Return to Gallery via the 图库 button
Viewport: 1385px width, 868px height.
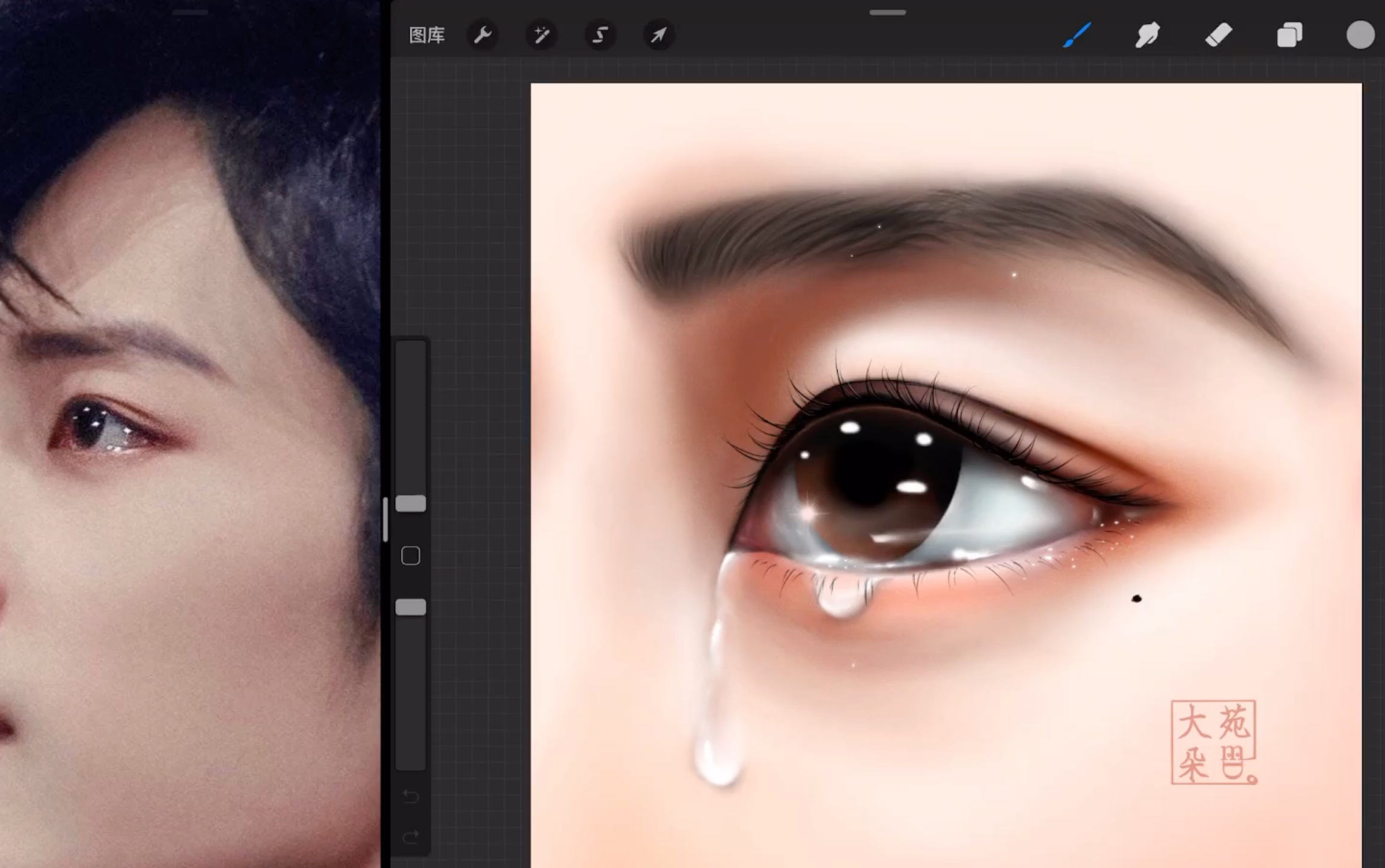427,35
